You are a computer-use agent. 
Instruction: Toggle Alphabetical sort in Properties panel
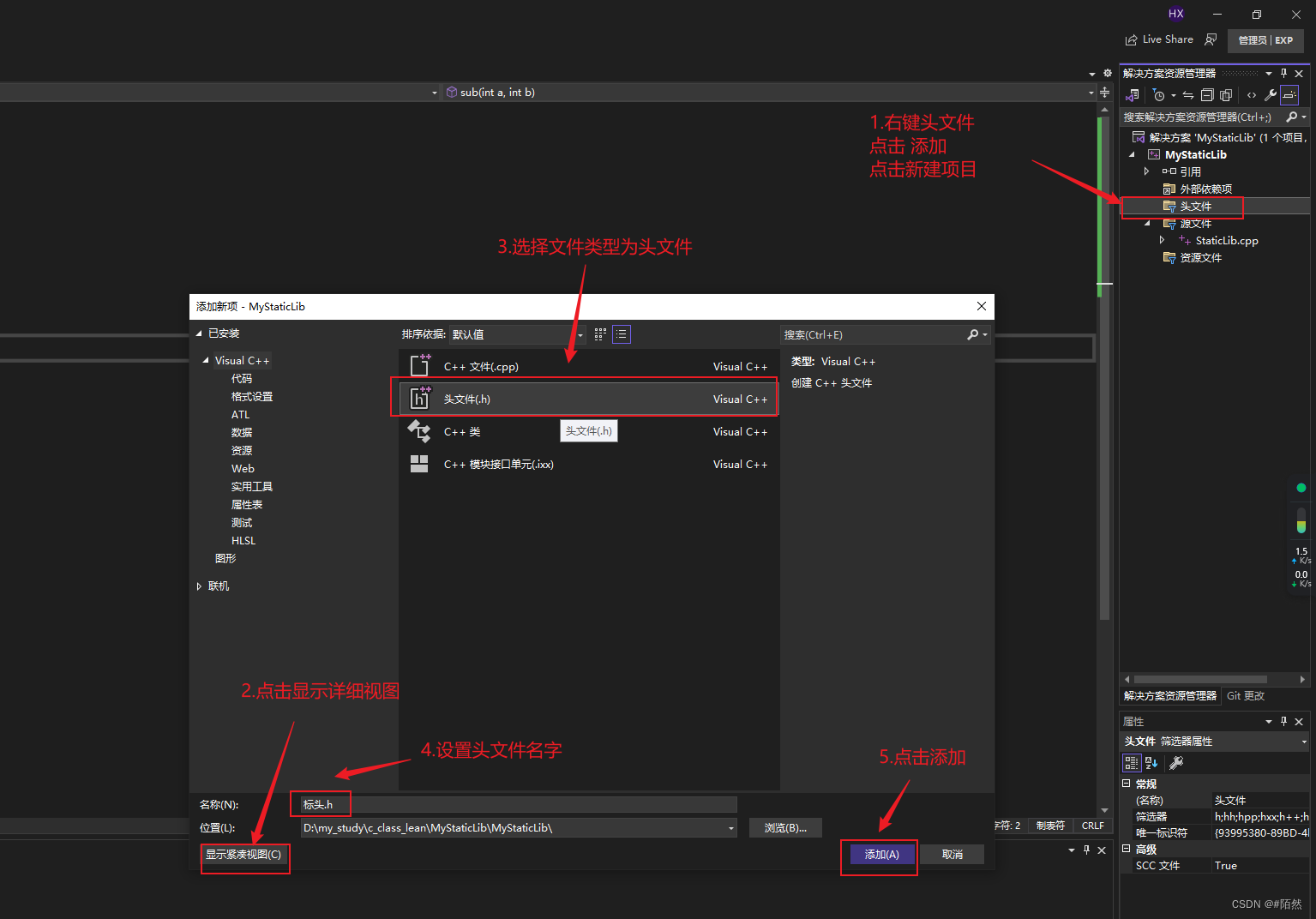1151,763
